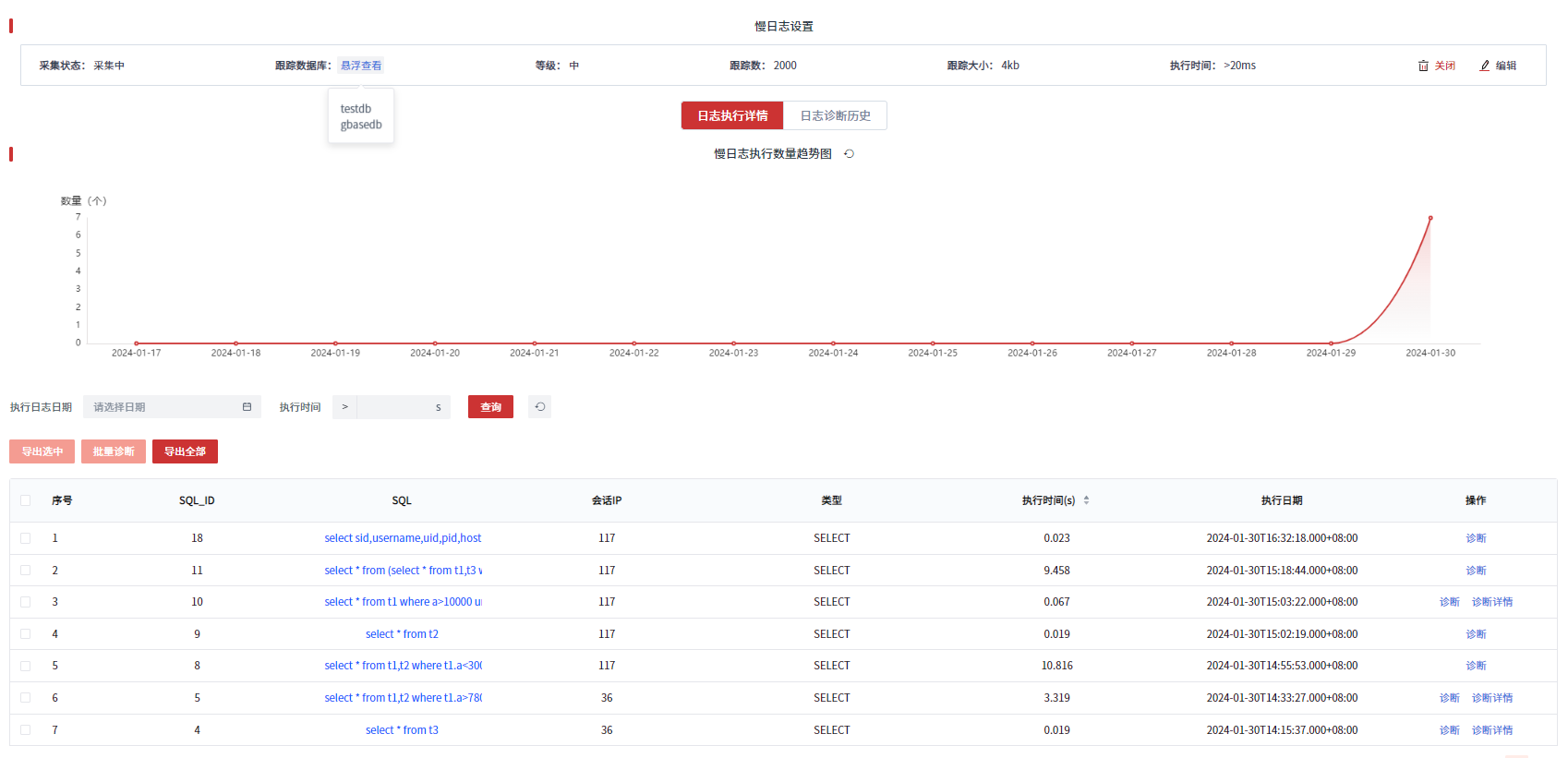This screenshot has height=758, width=1568.
Task: Open the execution time operator dropdown
Action: tap(344, 407)
